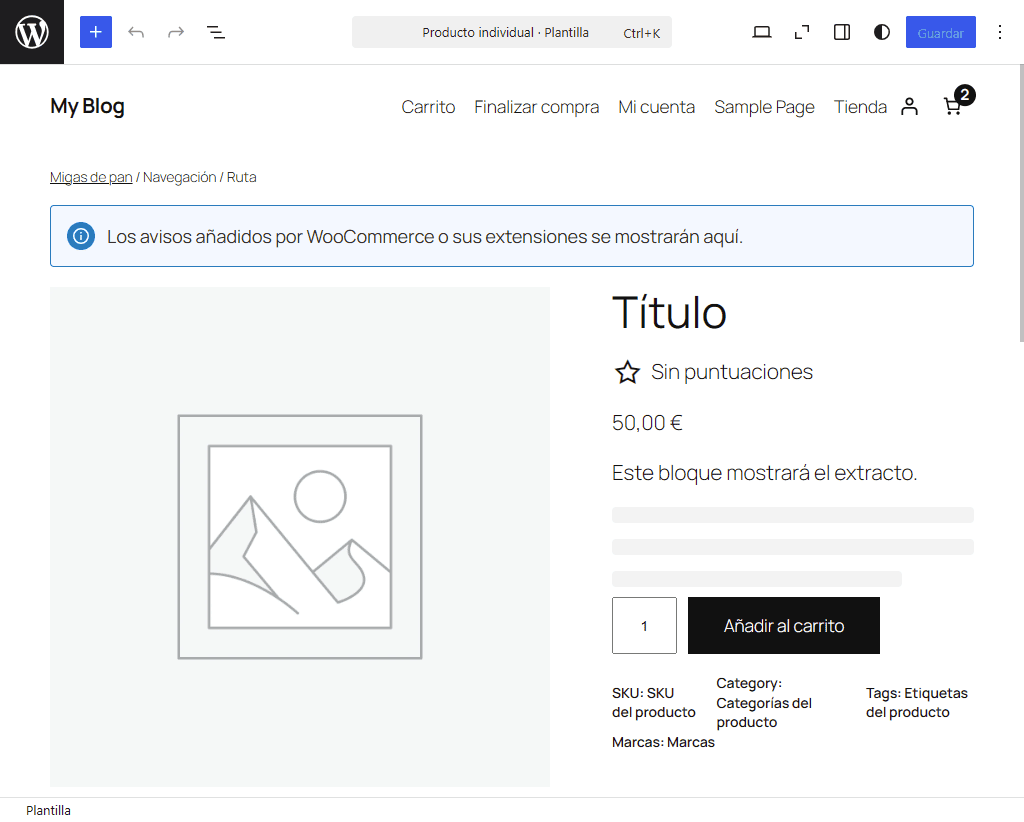This screenshot has width=1024, height=822.
Task: Click the Guardar button
Action: [940, 33]
